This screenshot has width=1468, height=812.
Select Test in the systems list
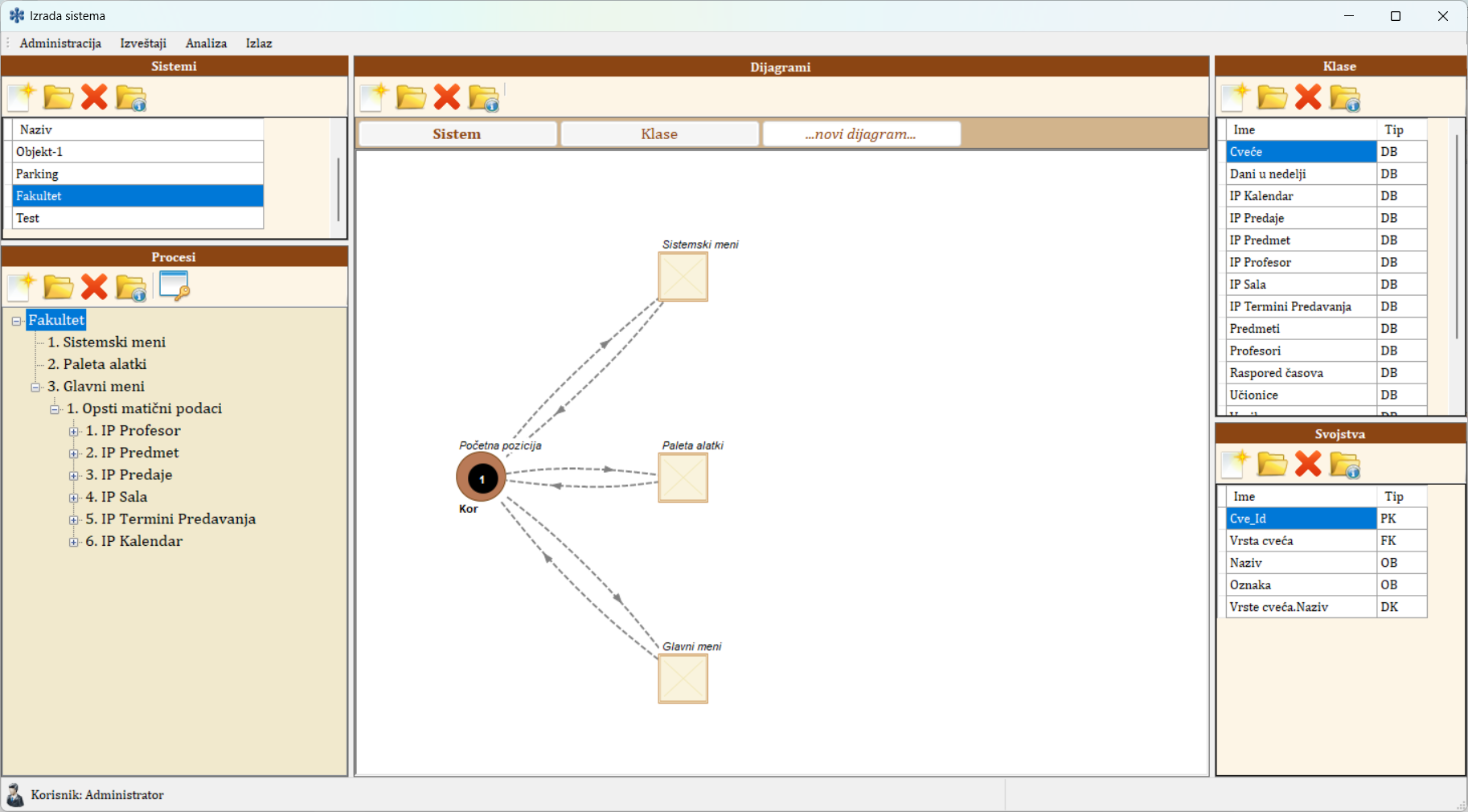[138, 218]
